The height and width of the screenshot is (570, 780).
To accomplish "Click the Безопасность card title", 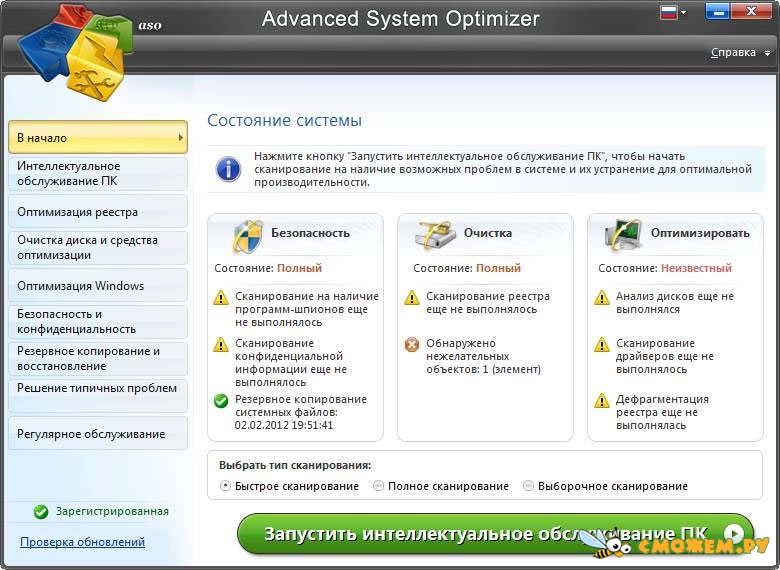I will (x=310, y=233).
